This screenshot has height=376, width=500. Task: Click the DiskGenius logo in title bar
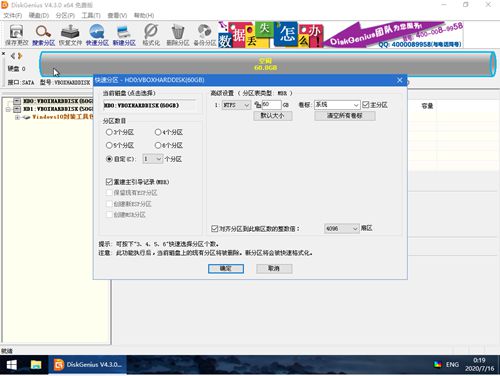click(x=5, y=5)
